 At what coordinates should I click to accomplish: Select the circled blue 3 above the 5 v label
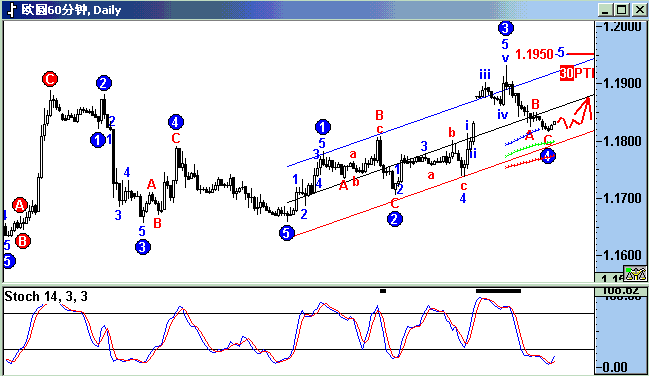click(505, 28)
